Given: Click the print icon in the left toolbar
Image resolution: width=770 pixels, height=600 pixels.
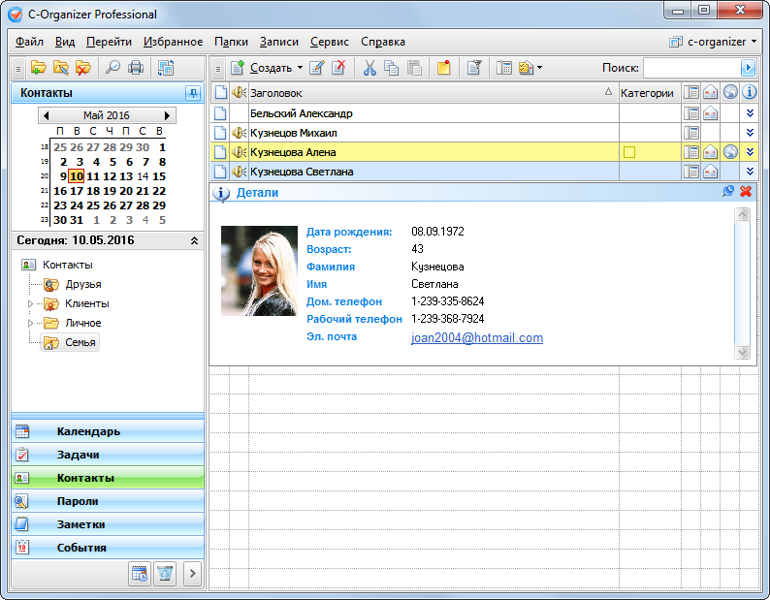Looking at the screenshot, I should click(136, 68).
